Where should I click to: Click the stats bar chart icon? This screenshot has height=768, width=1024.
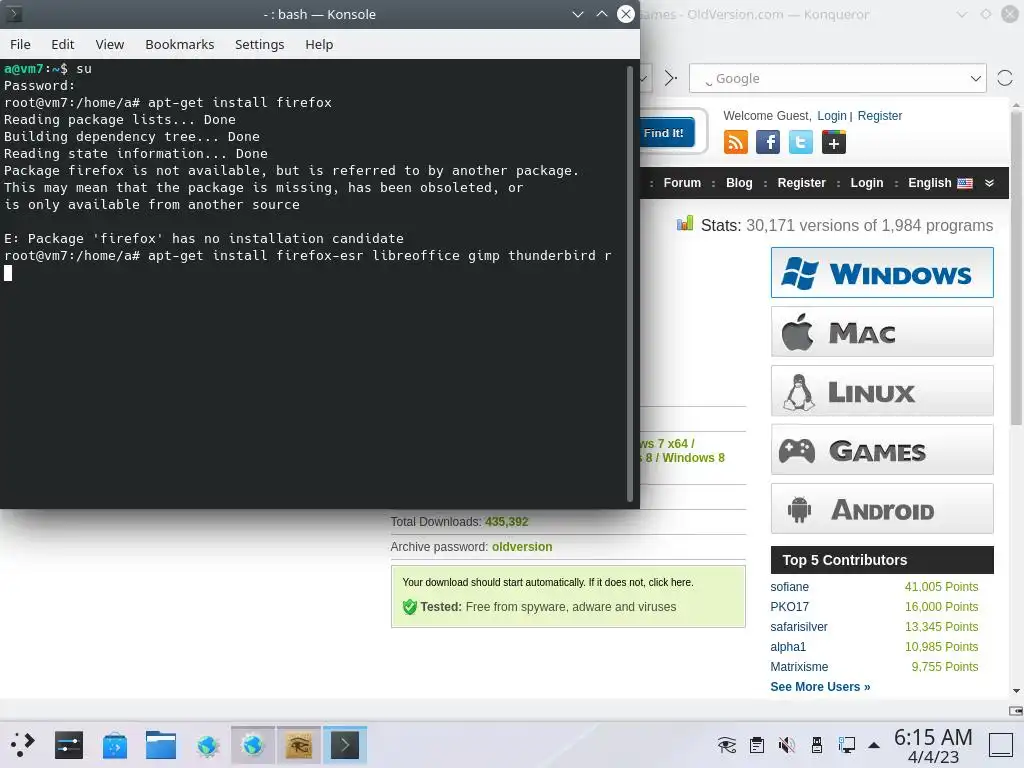pyautogui.click(x=684, y=224)
